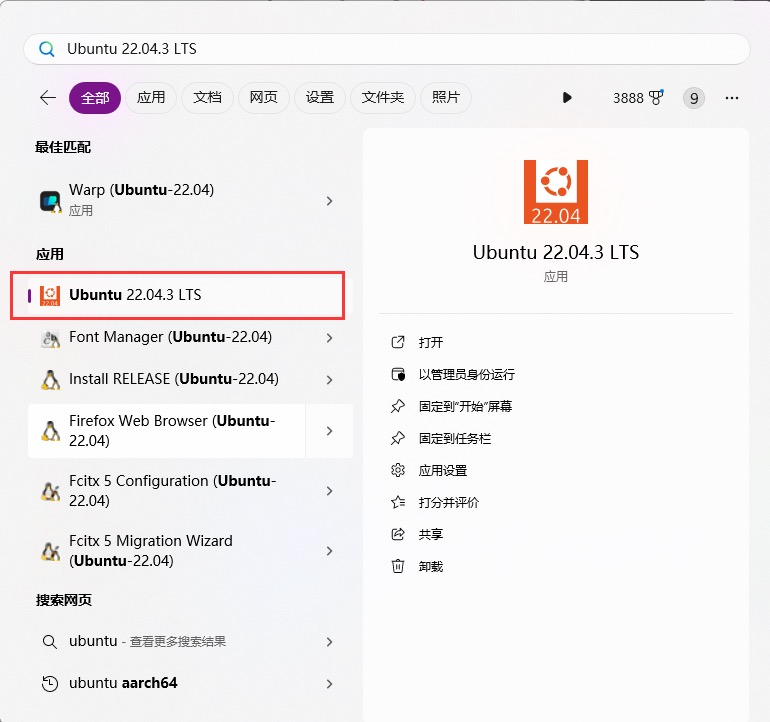Switch to the 文档 filter tab
The image size is (770, 722).
207,97
